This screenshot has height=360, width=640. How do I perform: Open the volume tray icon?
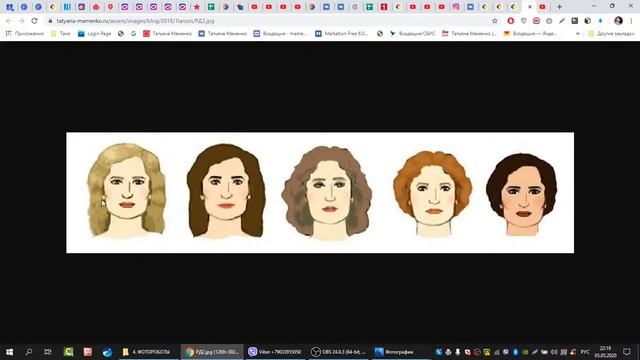(x=554, y=352)
